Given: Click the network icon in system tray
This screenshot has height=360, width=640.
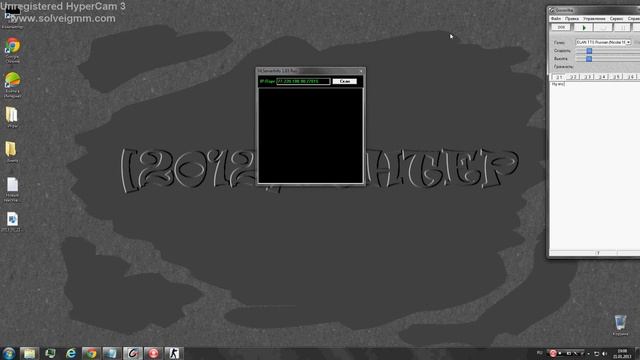Looking at the screenshot, I should (596, 353).
